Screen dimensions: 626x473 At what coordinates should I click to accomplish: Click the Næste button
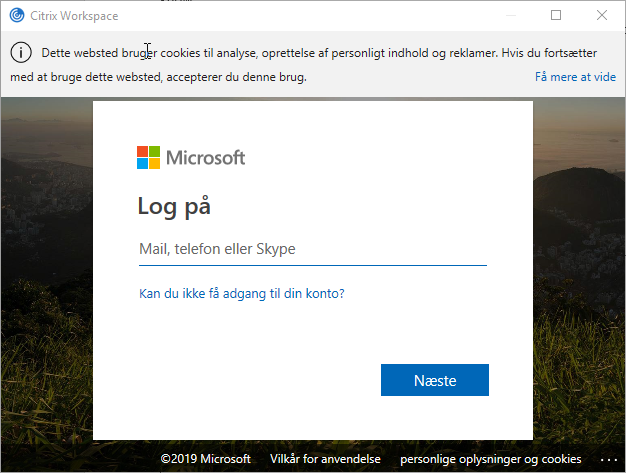(434, 380)
